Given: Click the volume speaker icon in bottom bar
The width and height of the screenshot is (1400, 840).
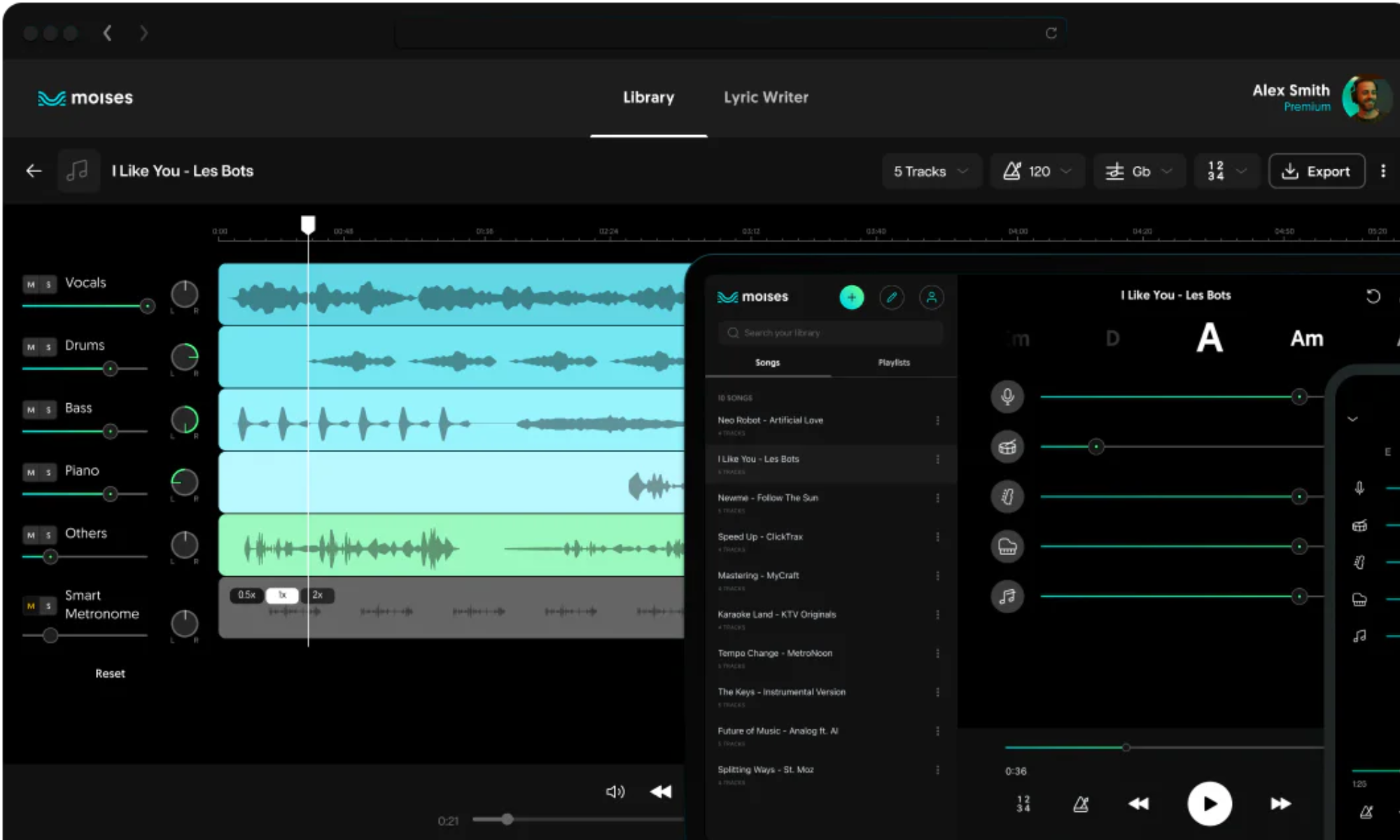Looking at the screenshot, I should pos(615,792).
